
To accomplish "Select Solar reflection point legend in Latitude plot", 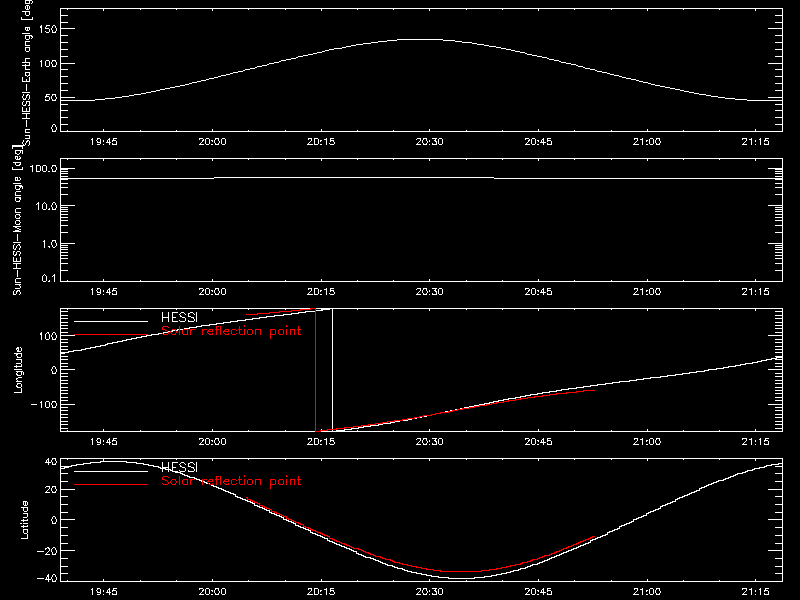I will click(231, 481).
